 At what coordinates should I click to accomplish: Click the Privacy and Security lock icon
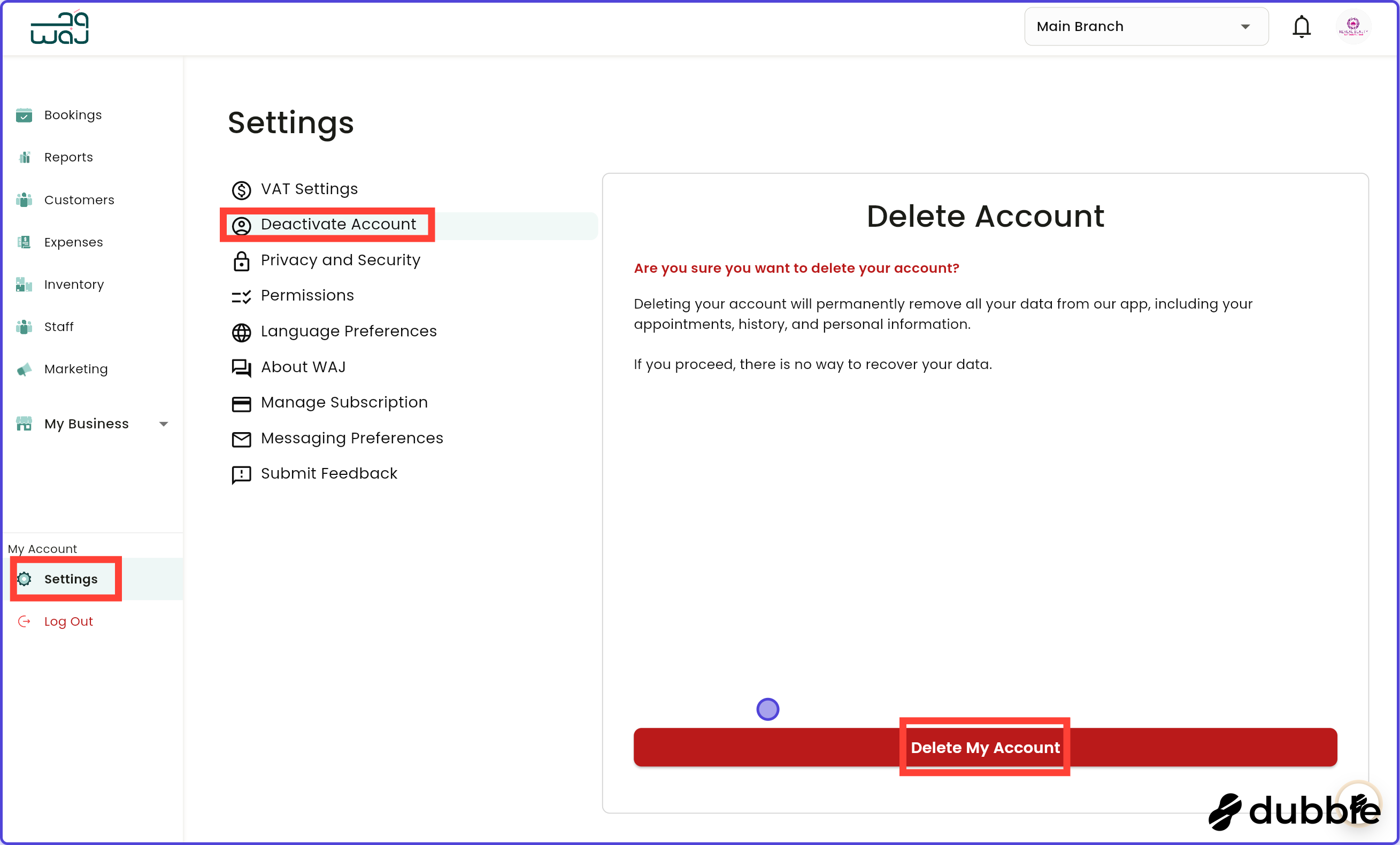click(241, 262)
